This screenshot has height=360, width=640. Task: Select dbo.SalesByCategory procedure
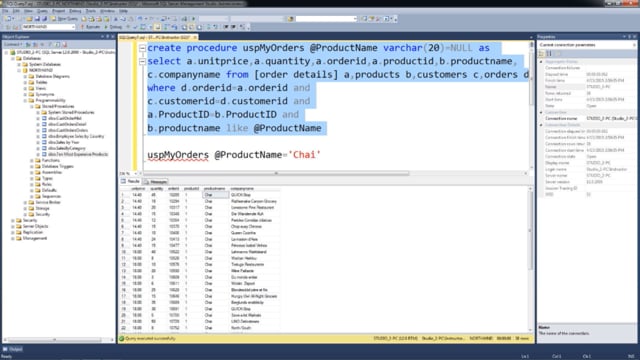pyautogui.click(x=67, y=148)
